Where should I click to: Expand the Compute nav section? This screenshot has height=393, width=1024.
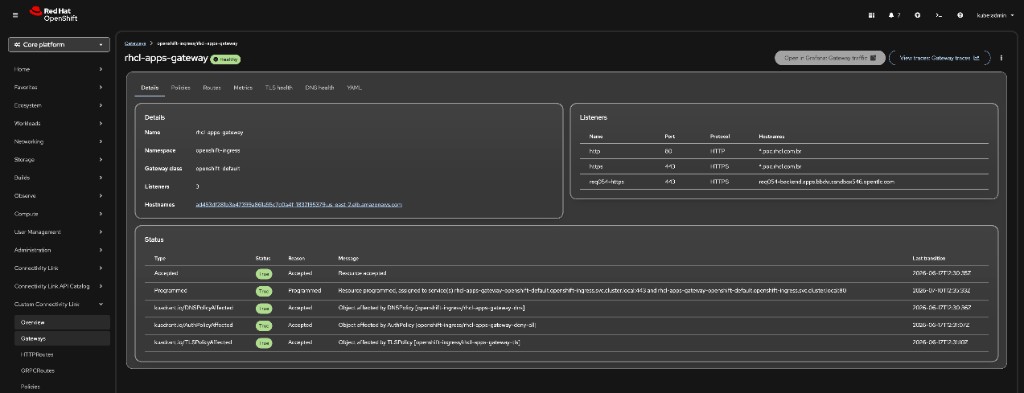pyautogui.click(x=59, y=214)
